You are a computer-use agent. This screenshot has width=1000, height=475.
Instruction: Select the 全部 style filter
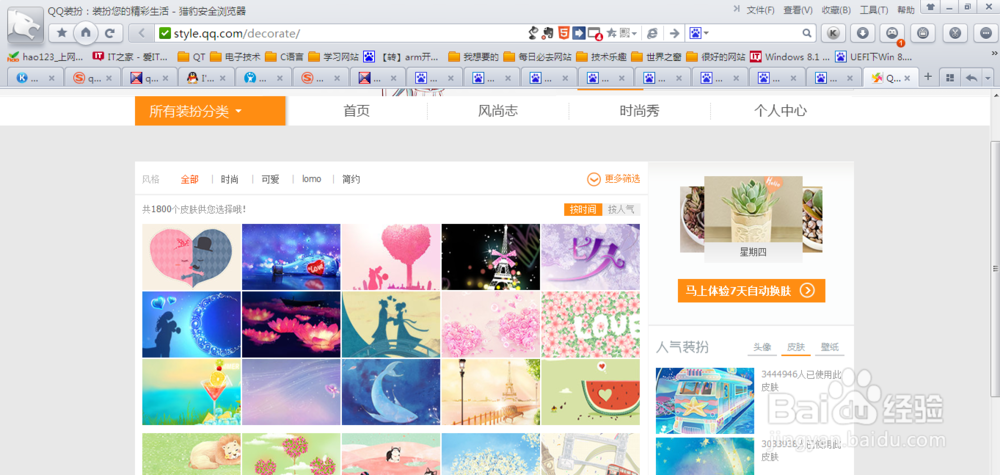189,179
